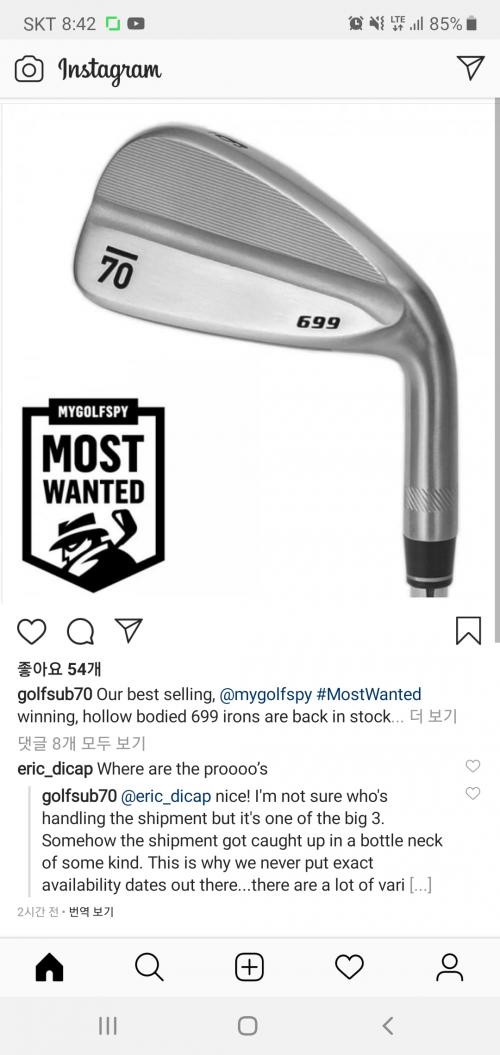Image resolution: width=500 pixels, height=1055 pixels.
Task: Open the Activity heart tab
Action: [349, 968]
